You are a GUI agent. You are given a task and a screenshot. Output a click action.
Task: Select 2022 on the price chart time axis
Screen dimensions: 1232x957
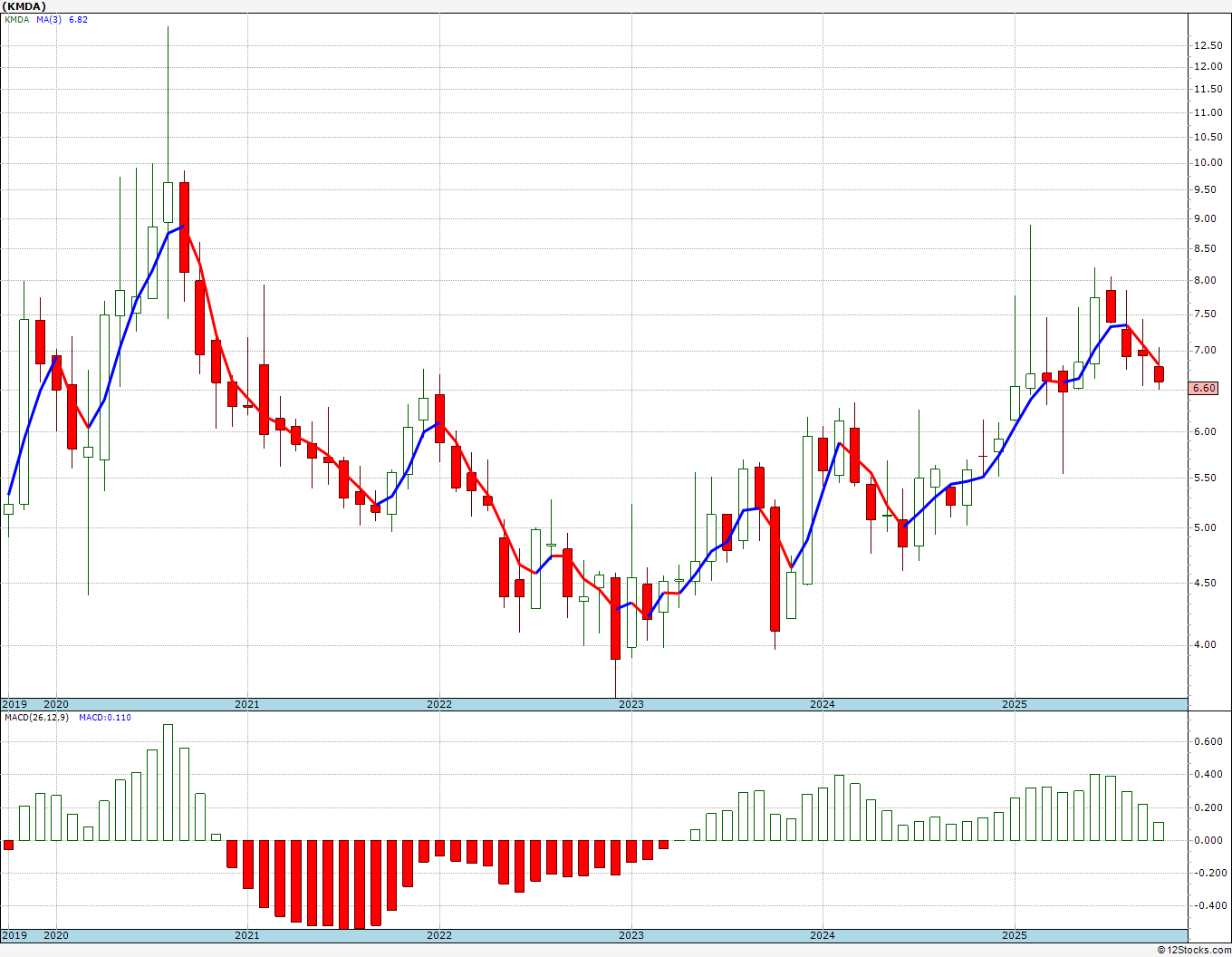(x=439, y=704)
